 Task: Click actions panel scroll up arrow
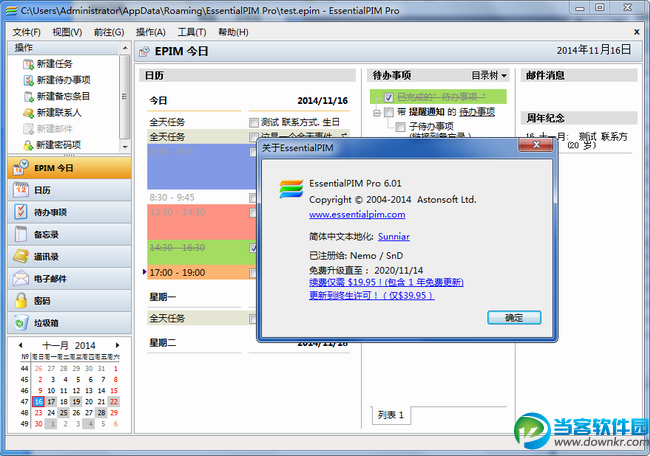(125, 48)
